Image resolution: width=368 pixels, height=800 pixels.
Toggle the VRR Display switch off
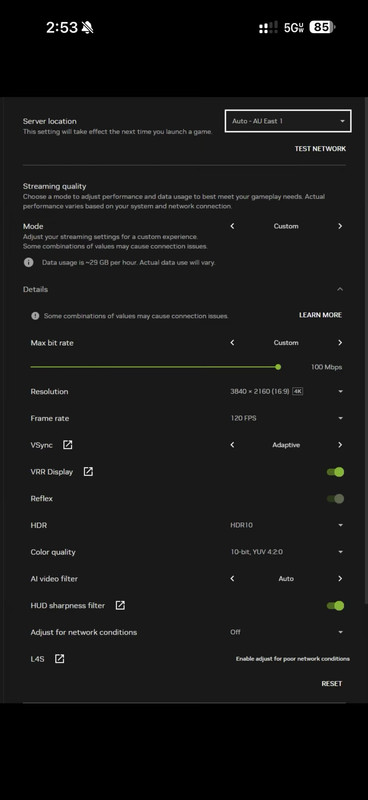335,472
